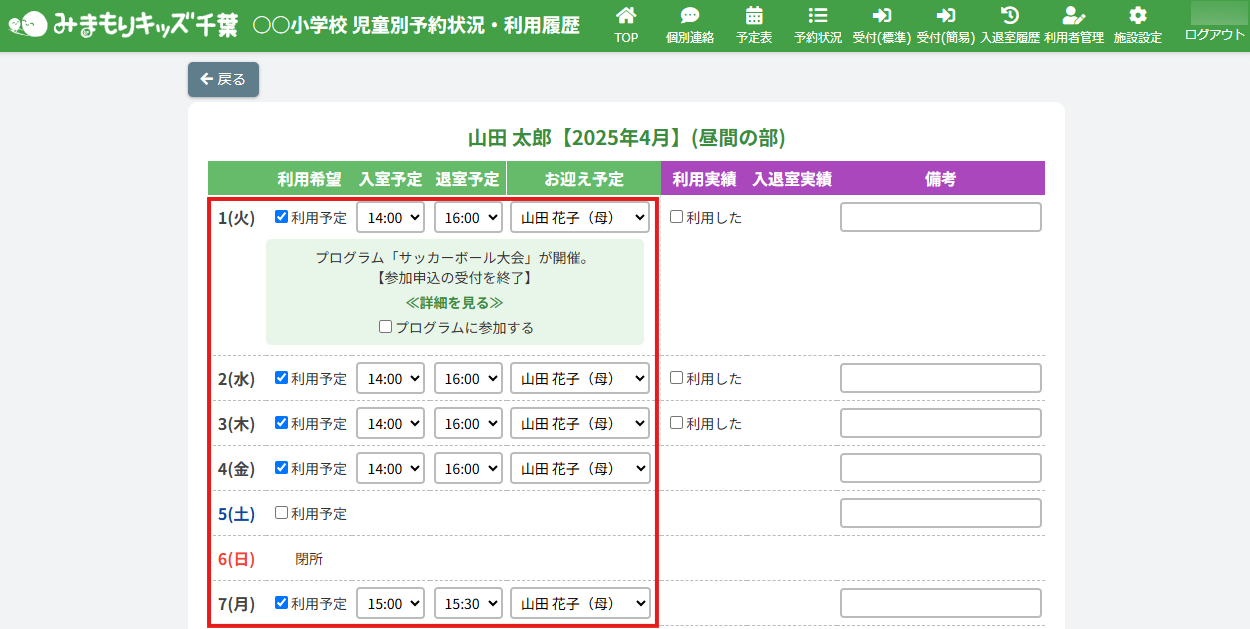Expand お迎え予定 dropdown for 4(金)

tap(580, 468)
